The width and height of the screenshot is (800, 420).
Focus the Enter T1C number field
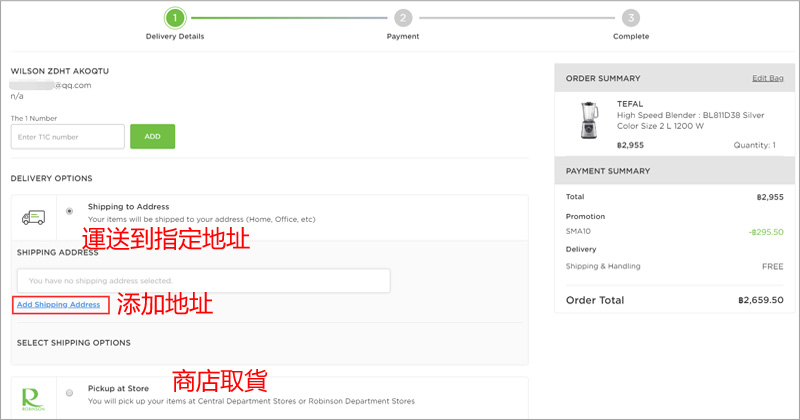pyautogui.click(x=67, y=136)
